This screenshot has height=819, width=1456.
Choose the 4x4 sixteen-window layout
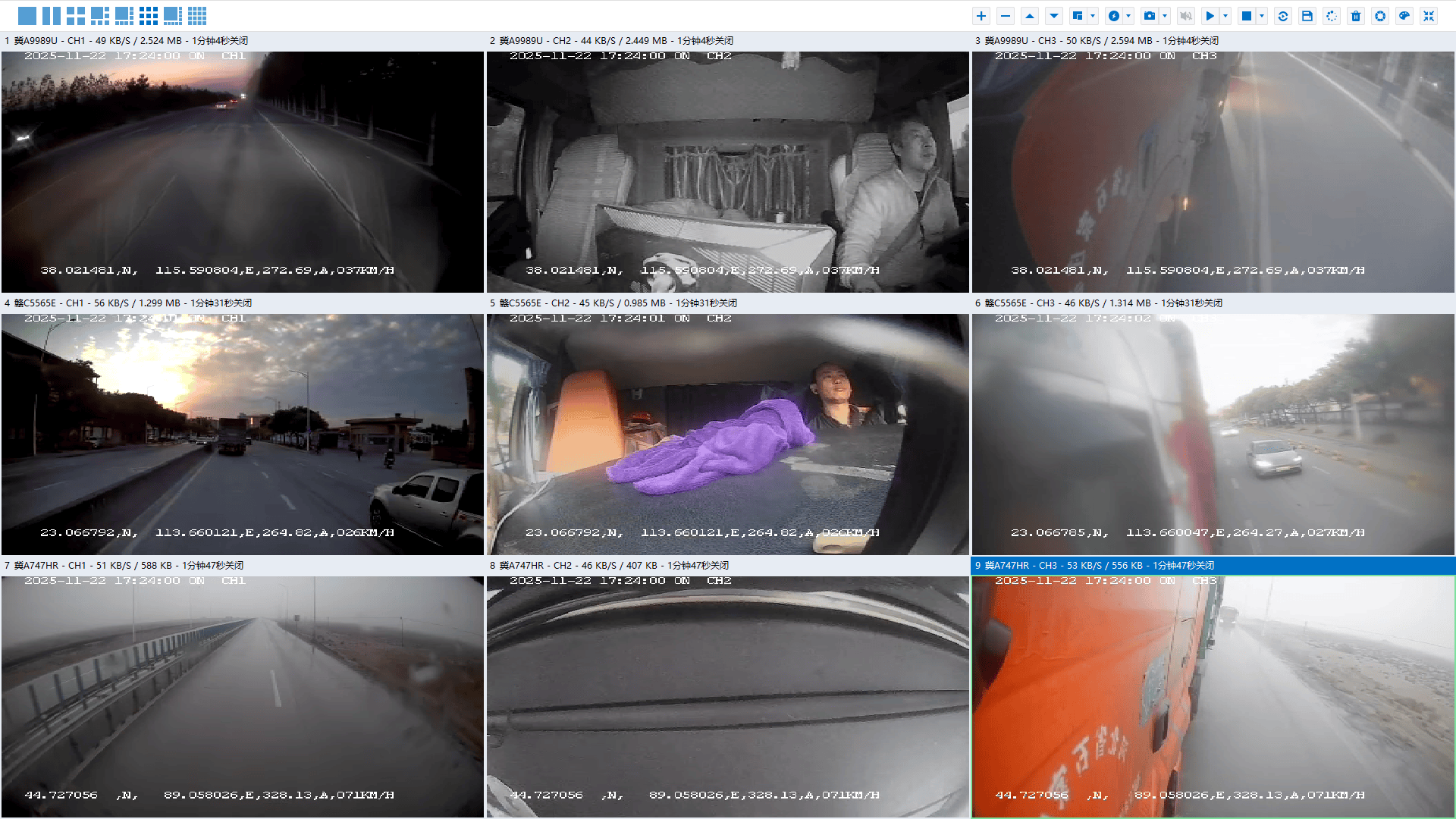pos(197,16)
